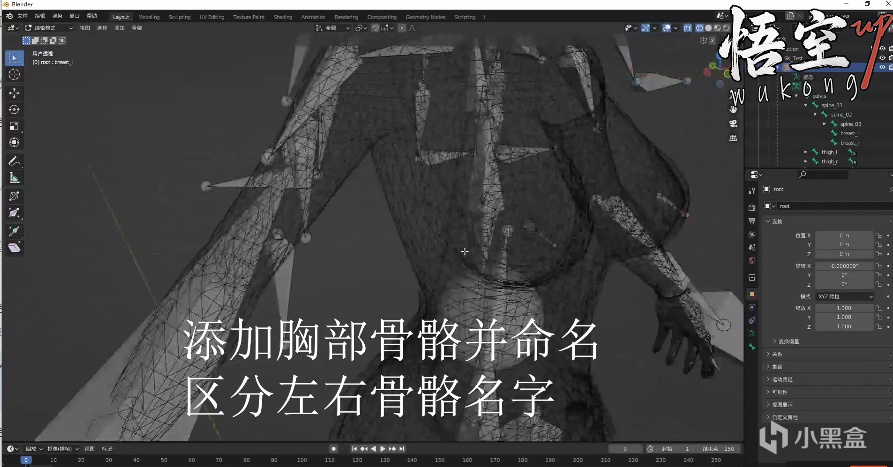Pick the green Extrude bone tool
The height and width of the screenshot is (467, 893).
click(x=14, y=231)
